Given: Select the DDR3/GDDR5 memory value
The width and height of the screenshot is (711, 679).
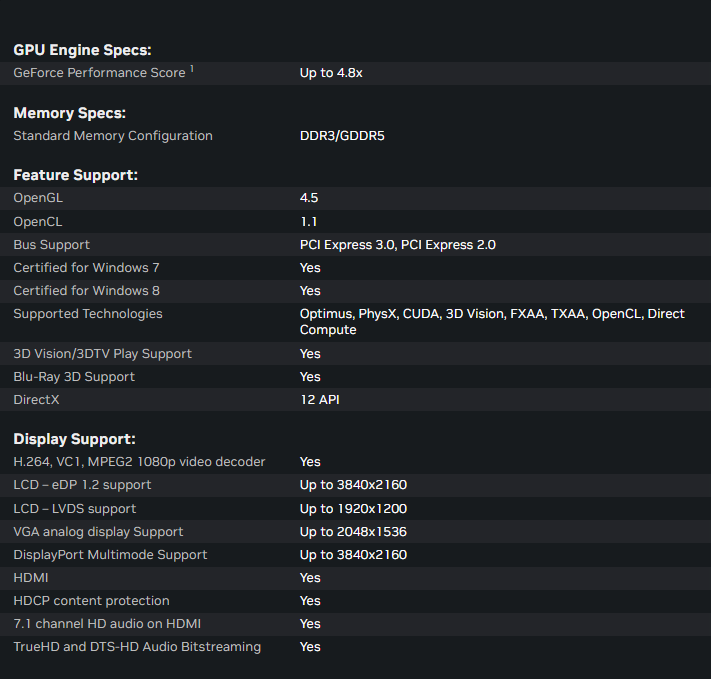Looking at the screenshot, I should coord(342,136).
